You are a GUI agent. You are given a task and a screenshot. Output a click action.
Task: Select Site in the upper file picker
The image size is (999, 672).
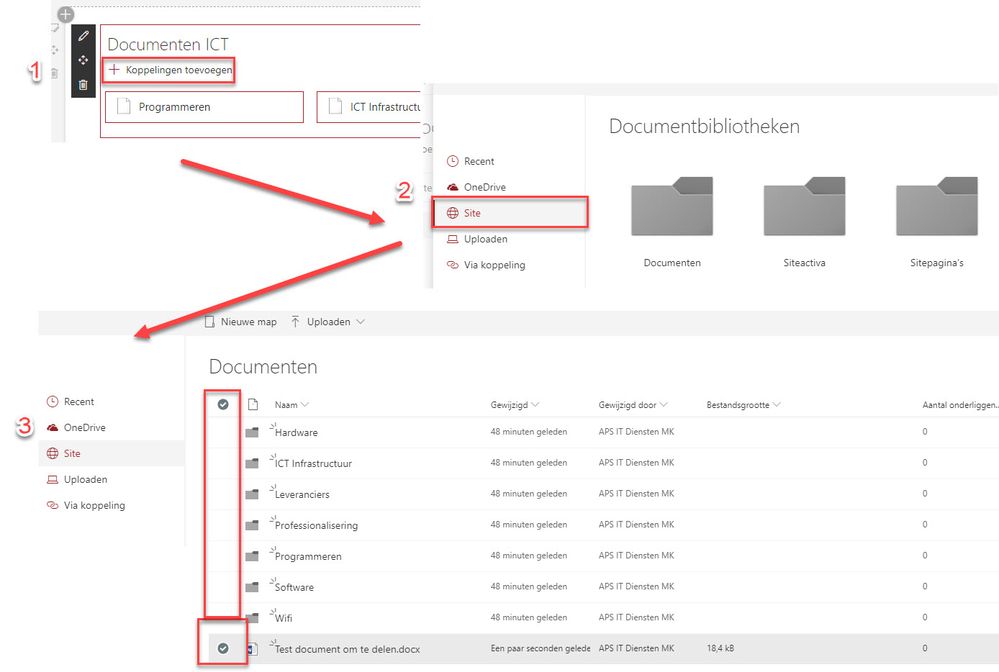509,213
